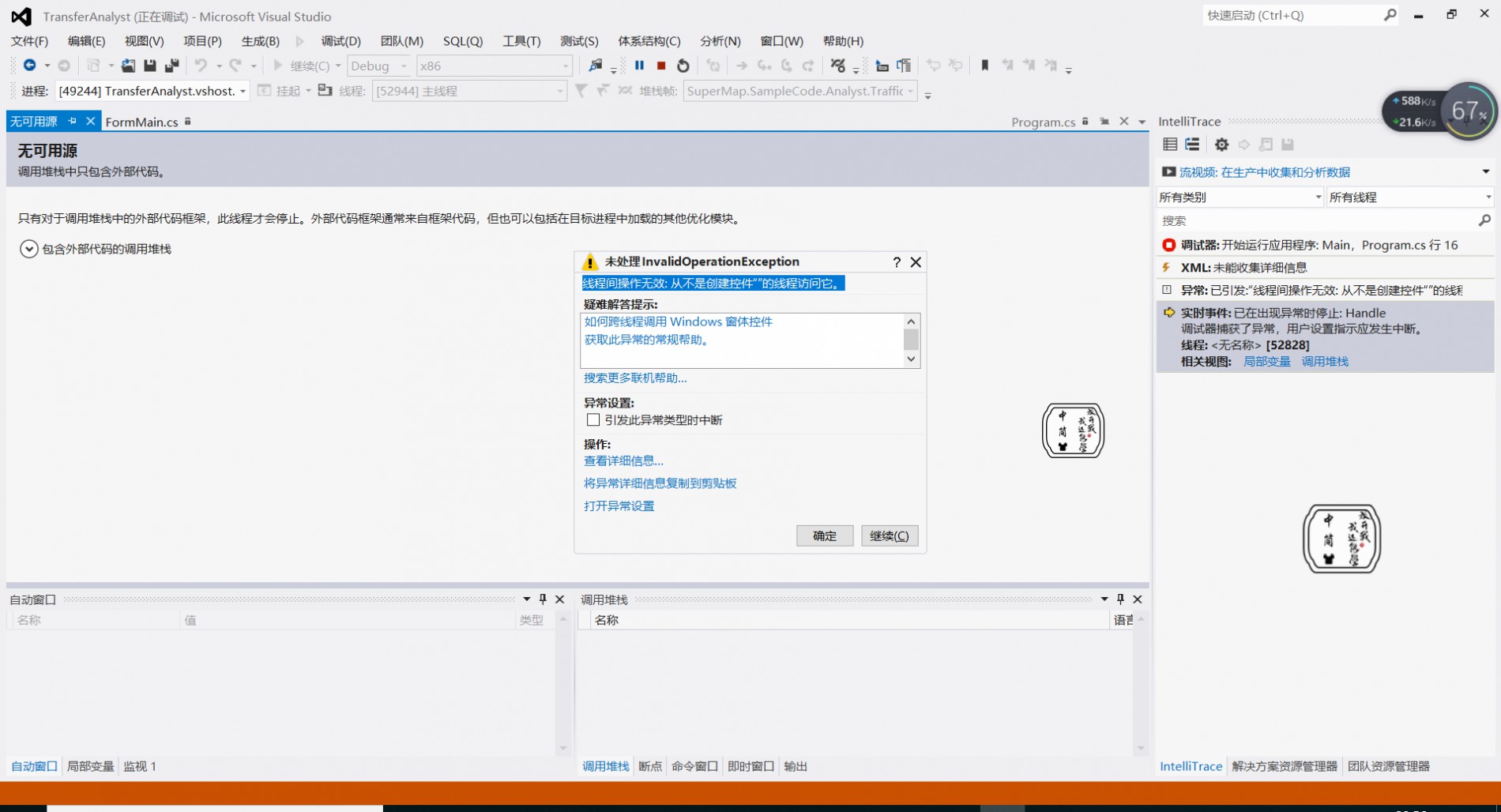The image size is (1501, 812).
Task: Click the IntelliTrace 搜索 input field
Action: [x=1317, y=220]
